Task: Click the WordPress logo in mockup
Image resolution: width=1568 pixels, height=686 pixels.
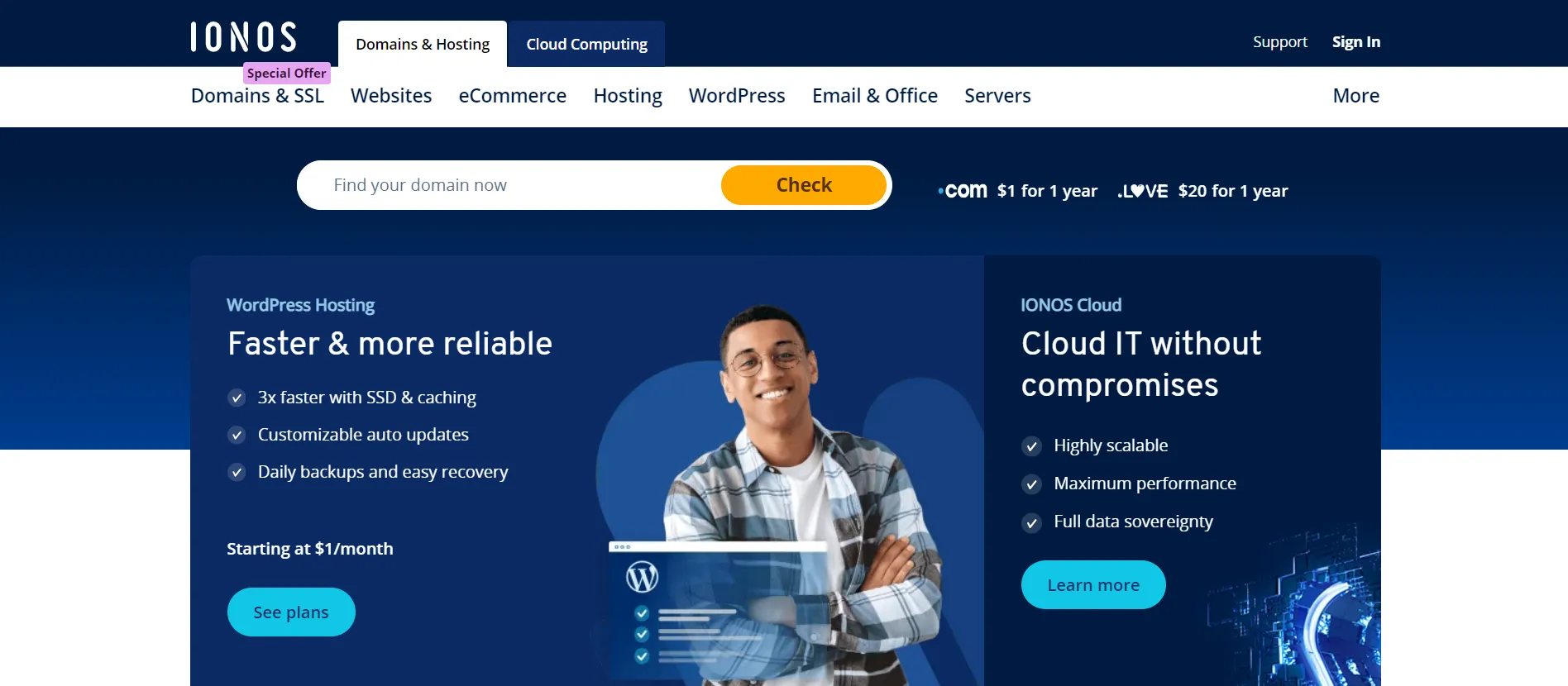Action: pos(642,576)
